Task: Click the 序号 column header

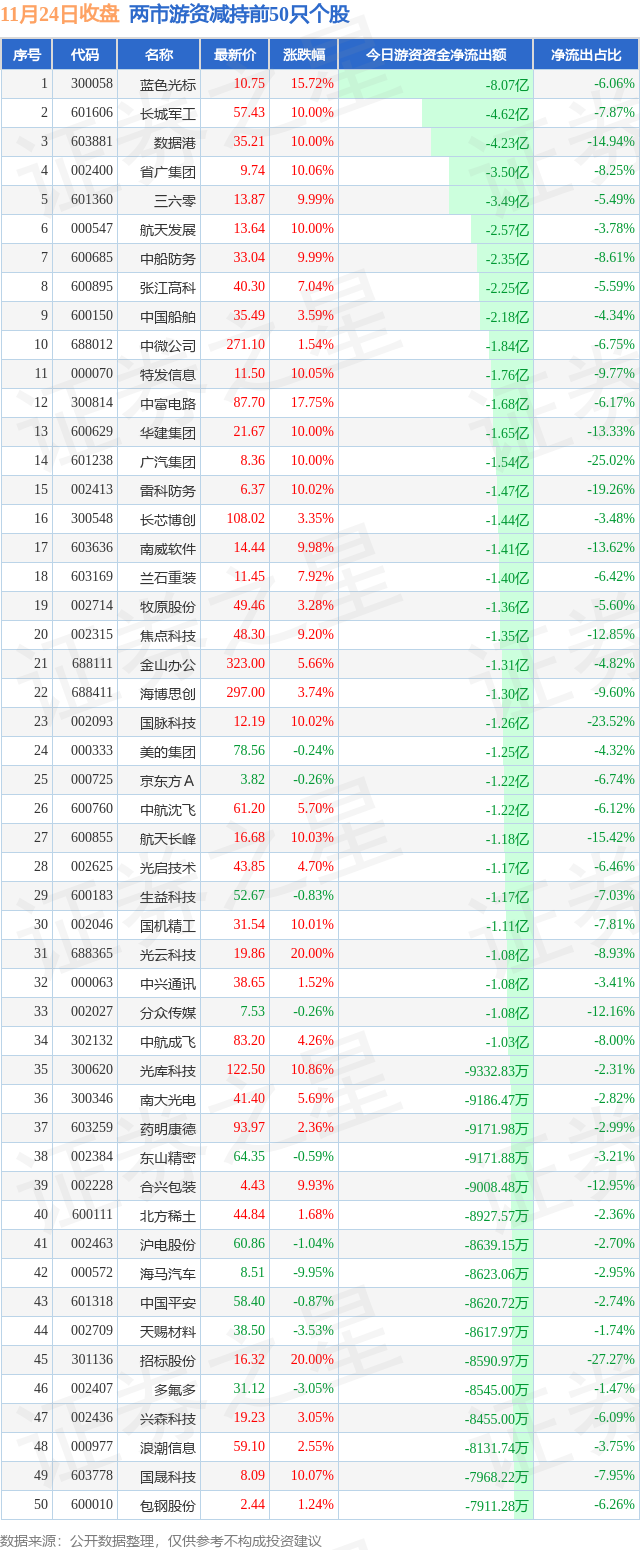Action: pyautogui.click(x=26, y=55)
